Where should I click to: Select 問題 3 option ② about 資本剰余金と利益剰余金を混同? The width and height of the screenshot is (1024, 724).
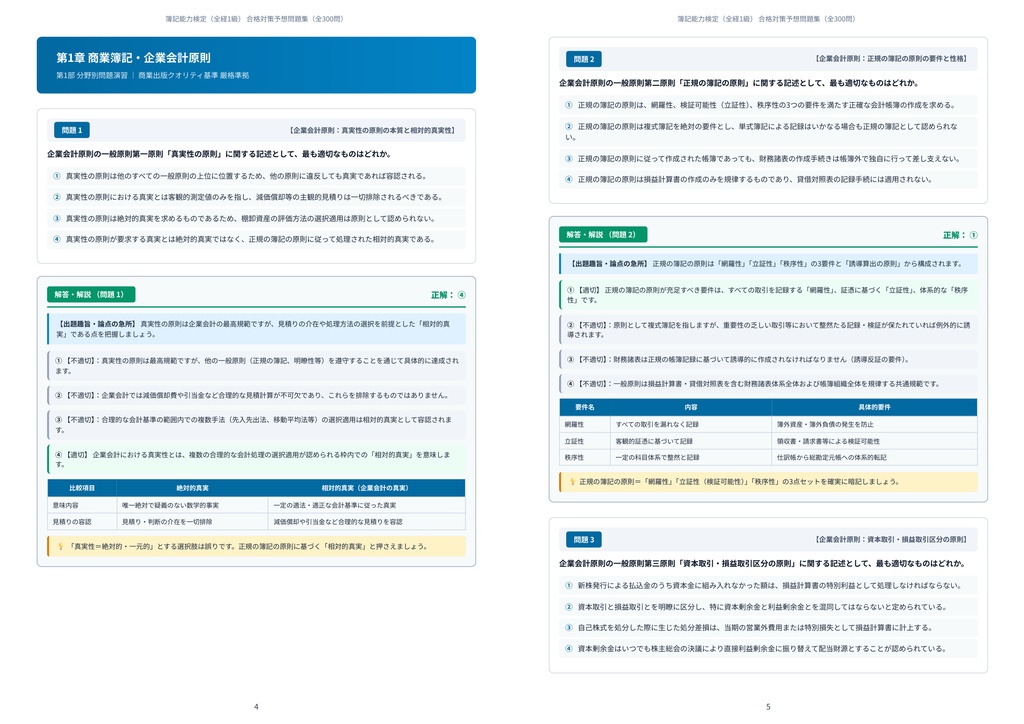[x=768, y=607]
